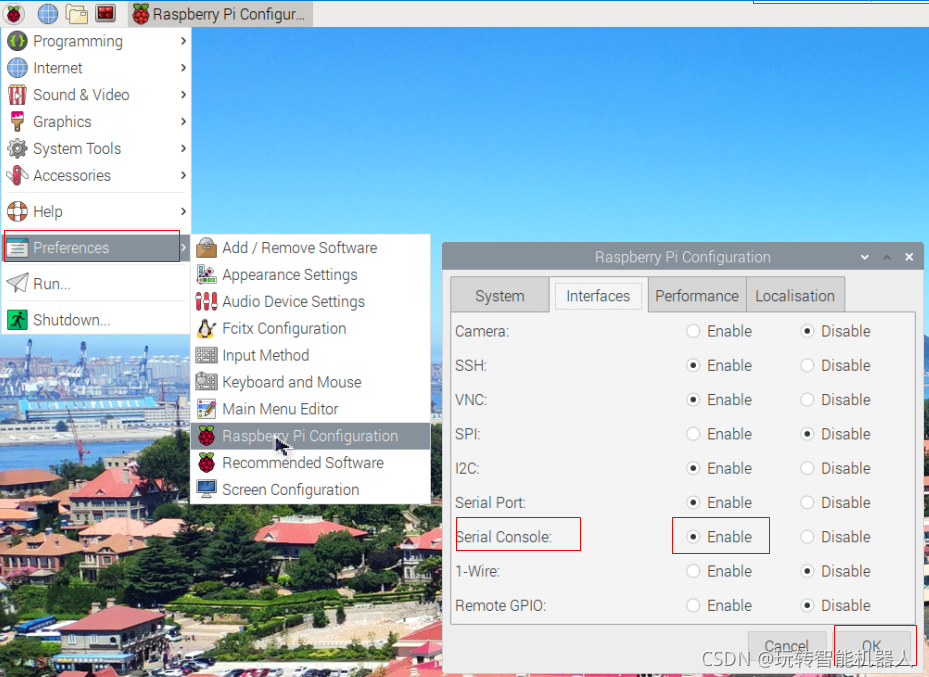This screenshot has width=929, height=677.
Task: Click the Recommended Software raspberry icon
Action: tap(206, 463)
